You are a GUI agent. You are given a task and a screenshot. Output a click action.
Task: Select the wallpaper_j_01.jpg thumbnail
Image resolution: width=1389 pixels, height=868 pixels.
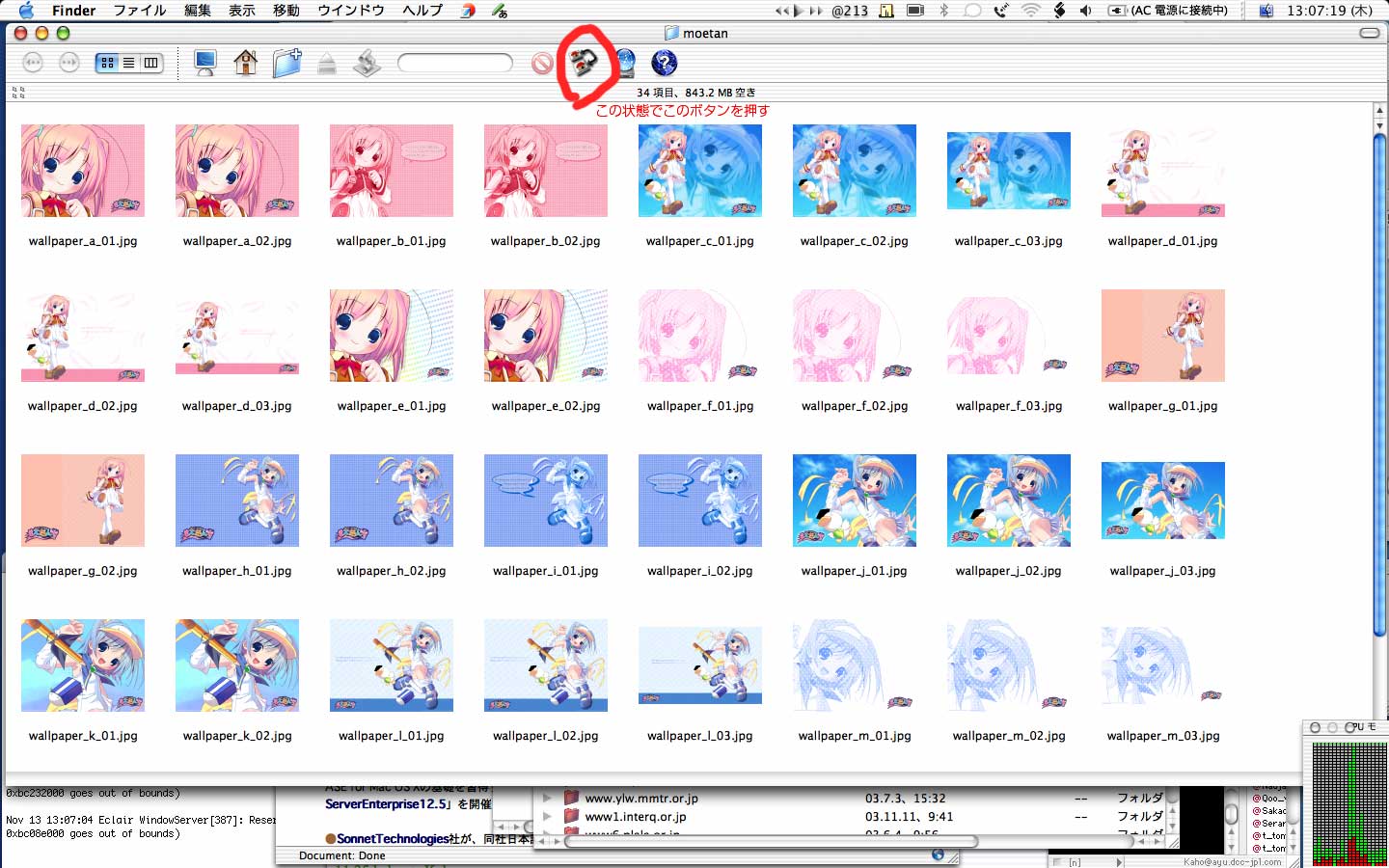854,501
